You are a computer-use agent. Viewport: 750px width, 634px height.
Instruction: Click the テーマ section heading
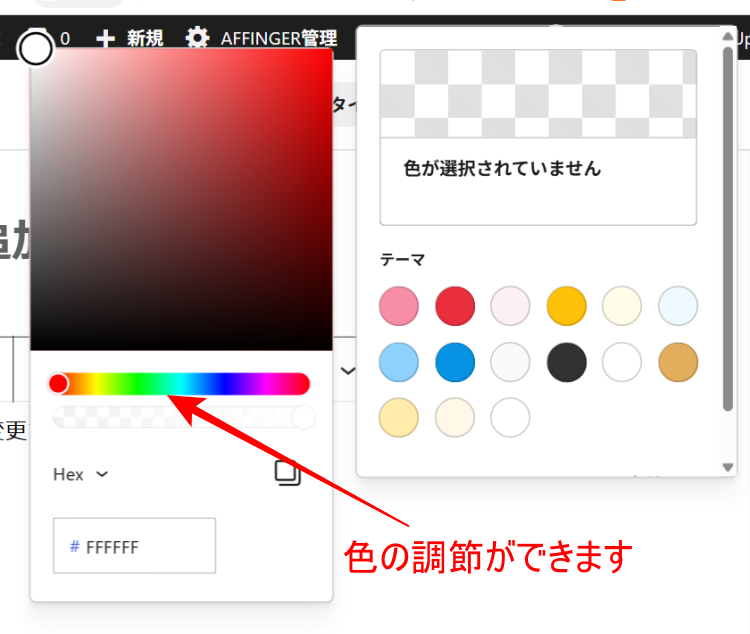click(402, 260)
